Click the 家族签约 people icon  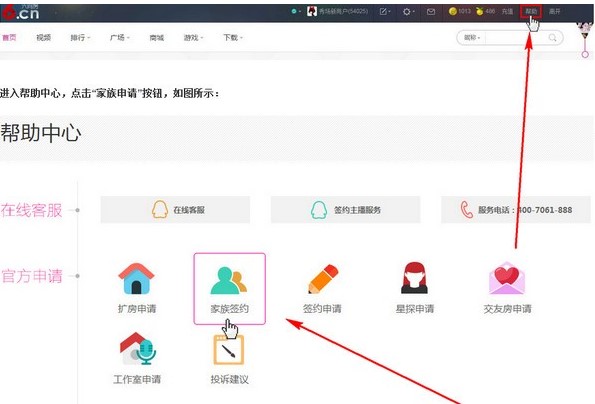click(229, 280)
